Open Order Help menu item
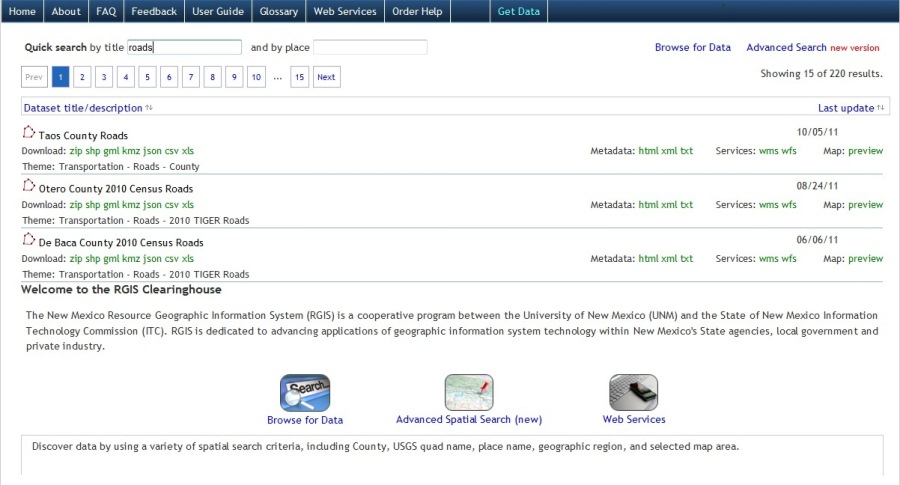Image resolution: width=900 pixels, height=485 pixels. coord(417,11)
